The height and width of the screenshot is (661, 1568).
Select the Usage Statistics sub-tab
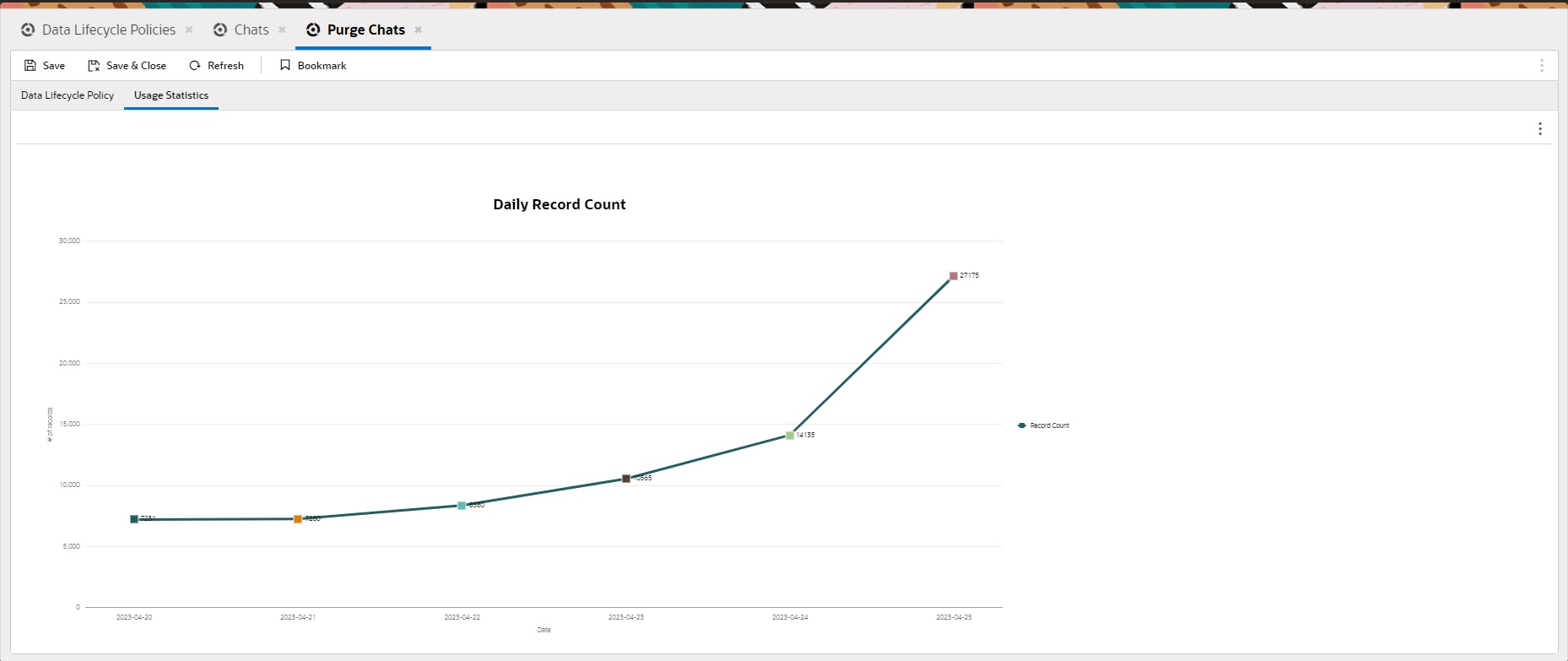(171, 95)
